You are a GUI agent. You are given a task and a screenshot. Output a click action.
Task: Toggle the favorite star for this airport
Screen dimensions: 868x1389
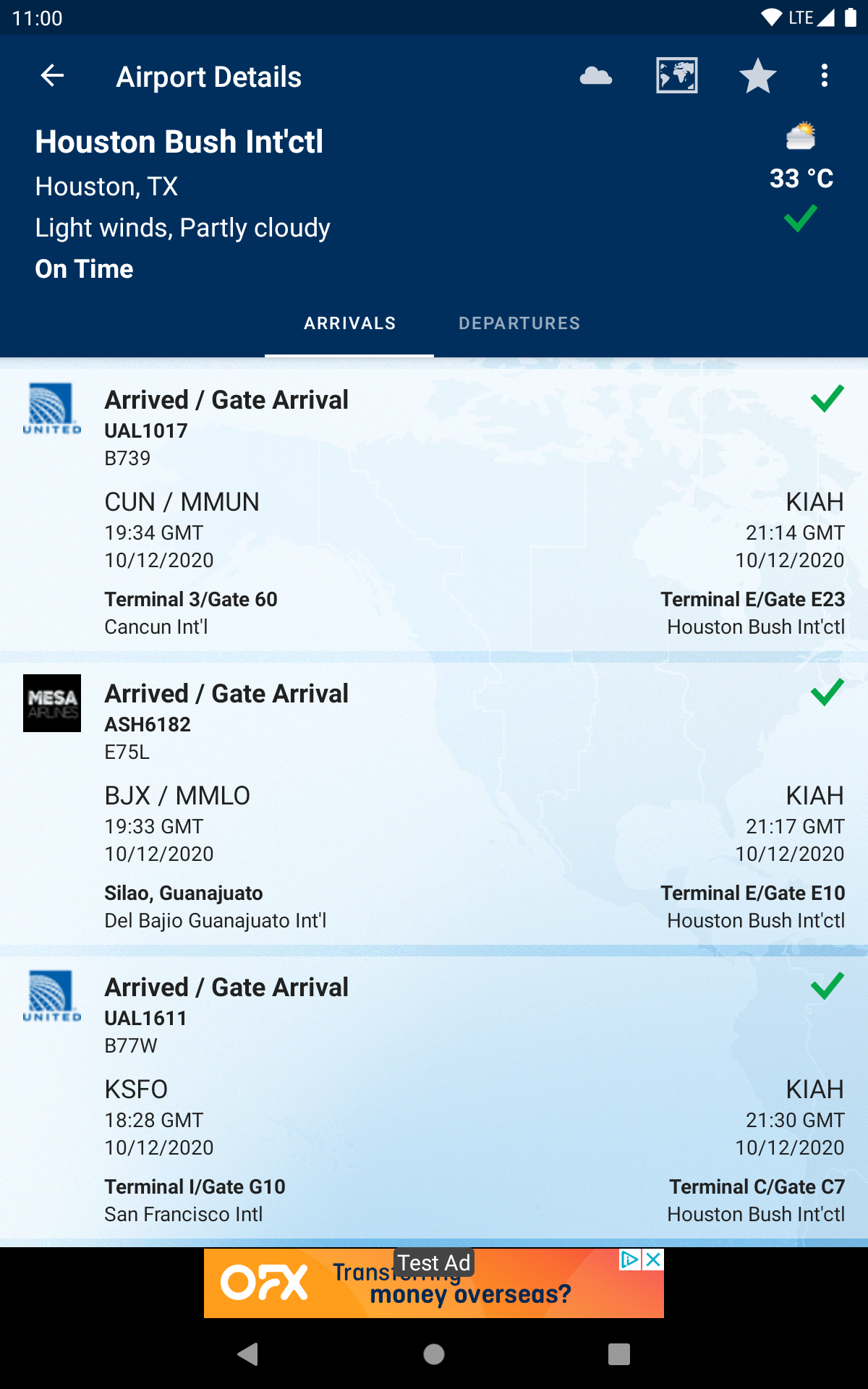click(x=758, y=75)
